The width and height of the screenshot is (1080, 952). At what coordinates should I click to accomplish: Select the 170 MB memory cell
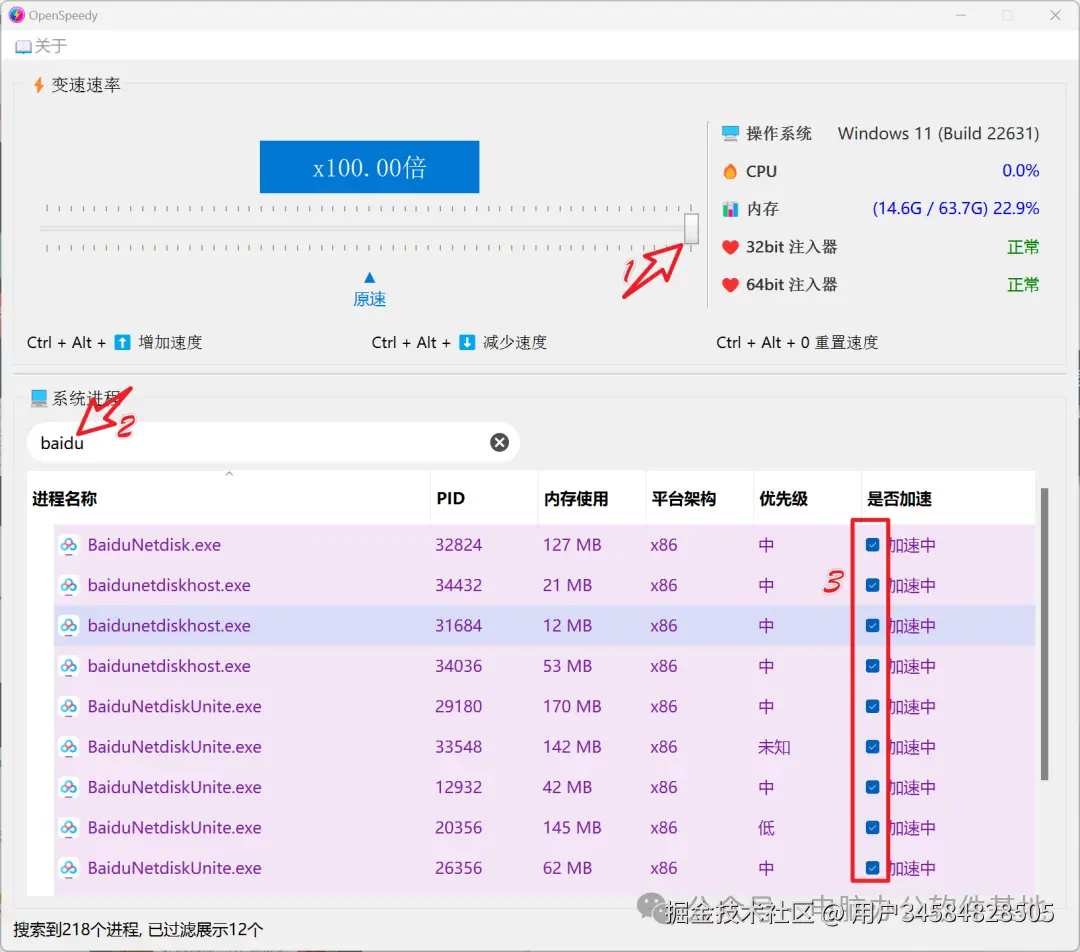tap(572, 706)
